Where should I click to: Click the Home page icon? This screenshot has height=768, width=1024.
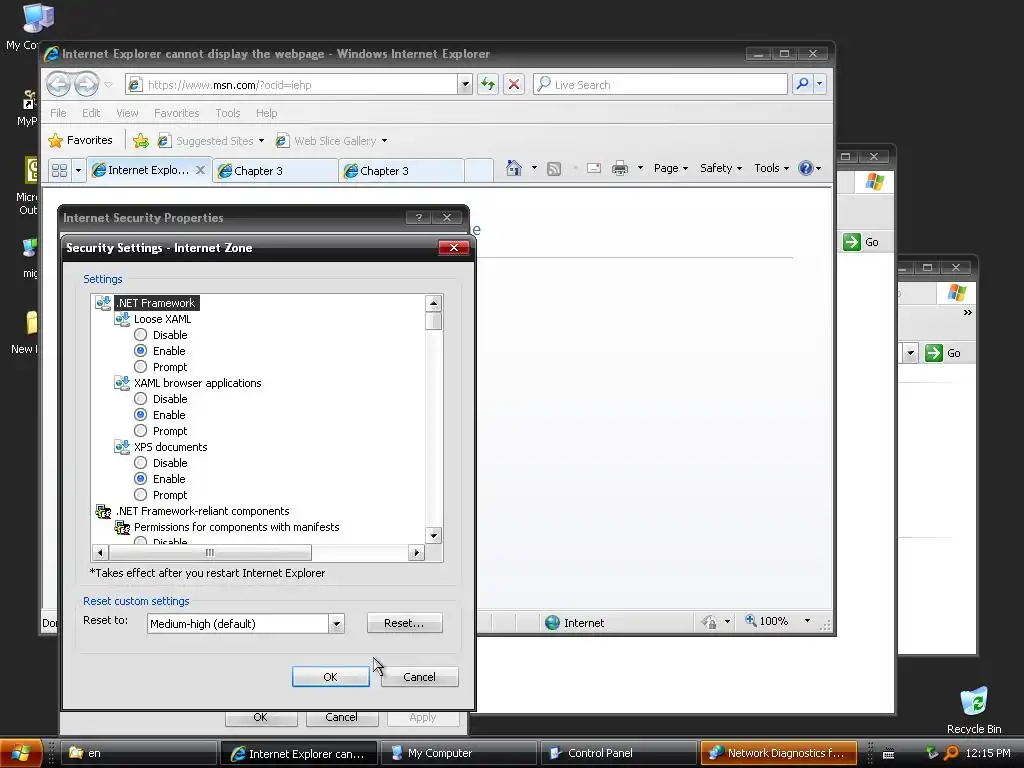pyautogui.click(x=514, y=168)
